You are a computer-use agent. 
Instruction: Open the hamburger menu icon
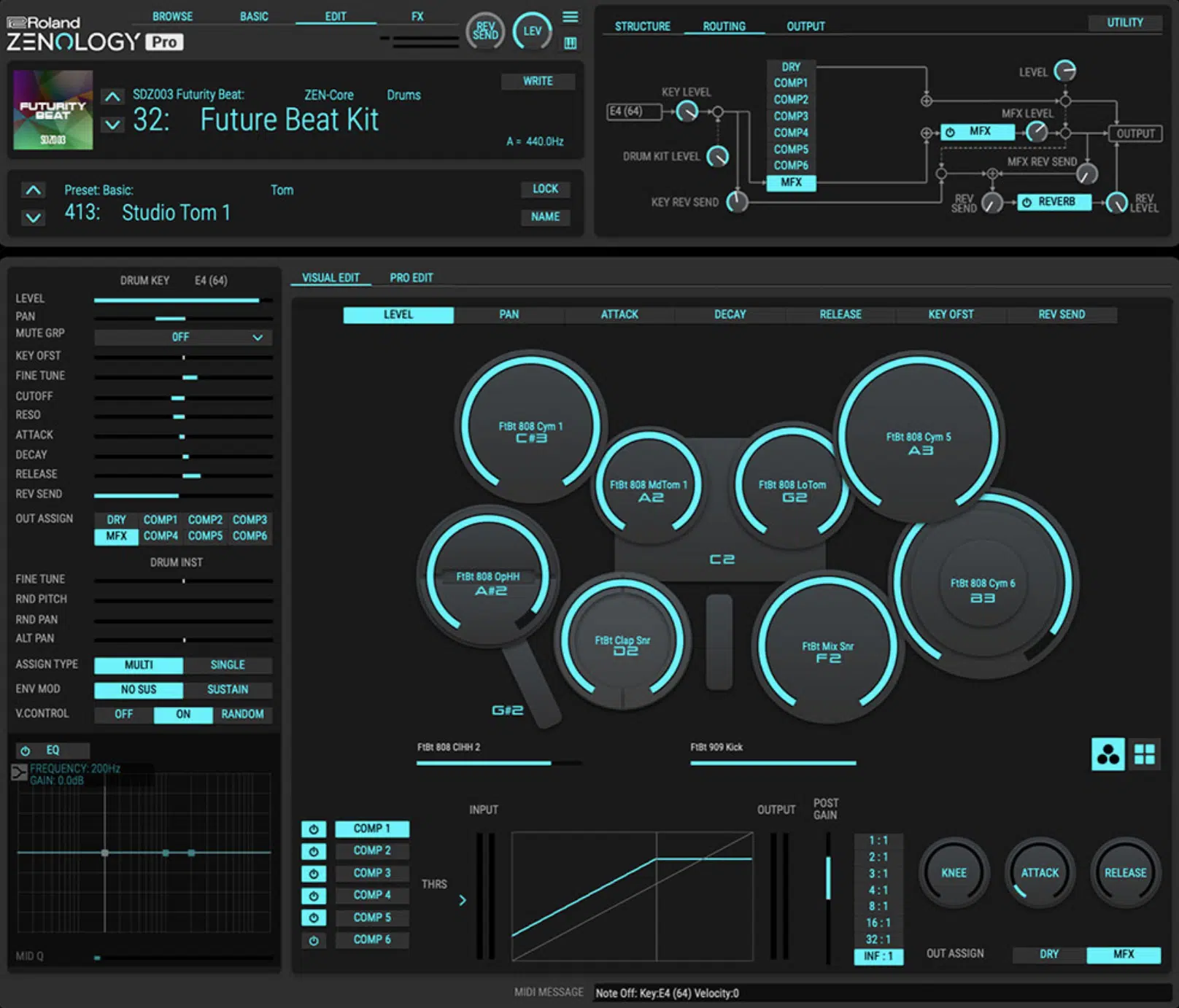pyautogui.click(x=571, y=17)
